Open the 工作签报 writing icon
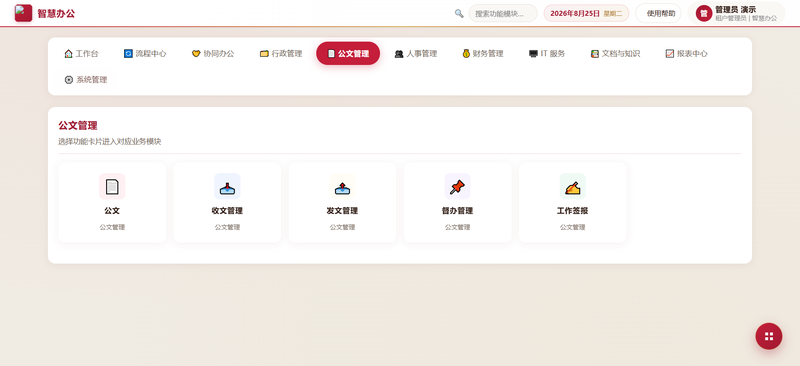800x366 pixels. click(572, 186)
